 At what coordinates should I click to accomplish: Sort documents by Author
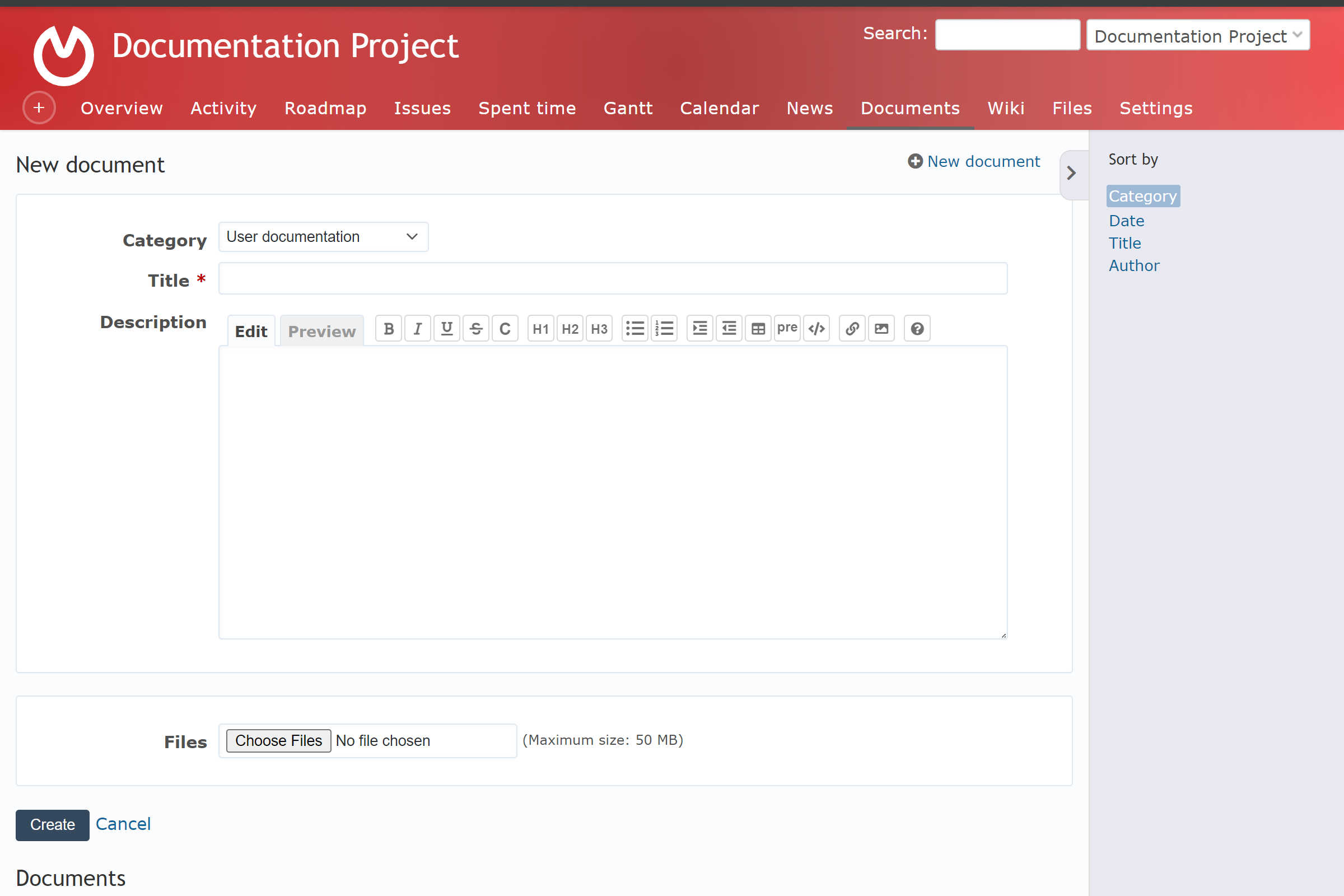1133,265
